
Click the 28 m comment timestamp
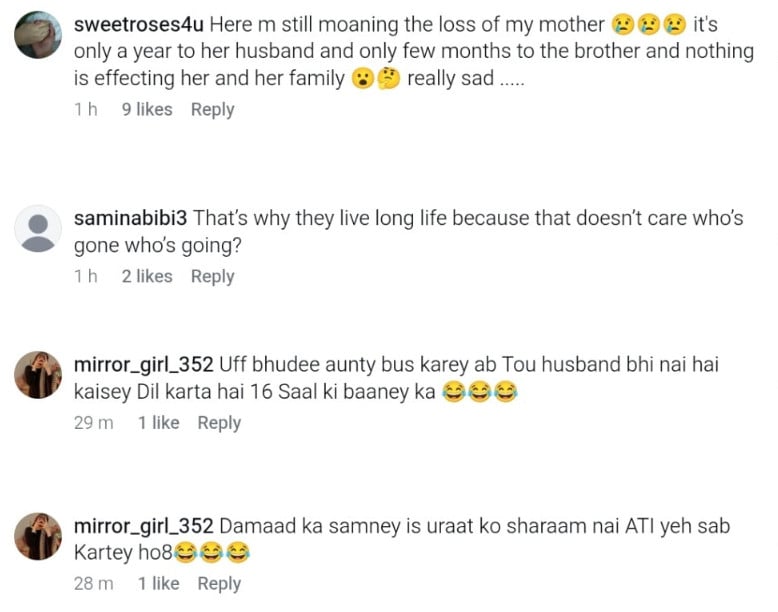pyautogui.click(x=93, y=583)
